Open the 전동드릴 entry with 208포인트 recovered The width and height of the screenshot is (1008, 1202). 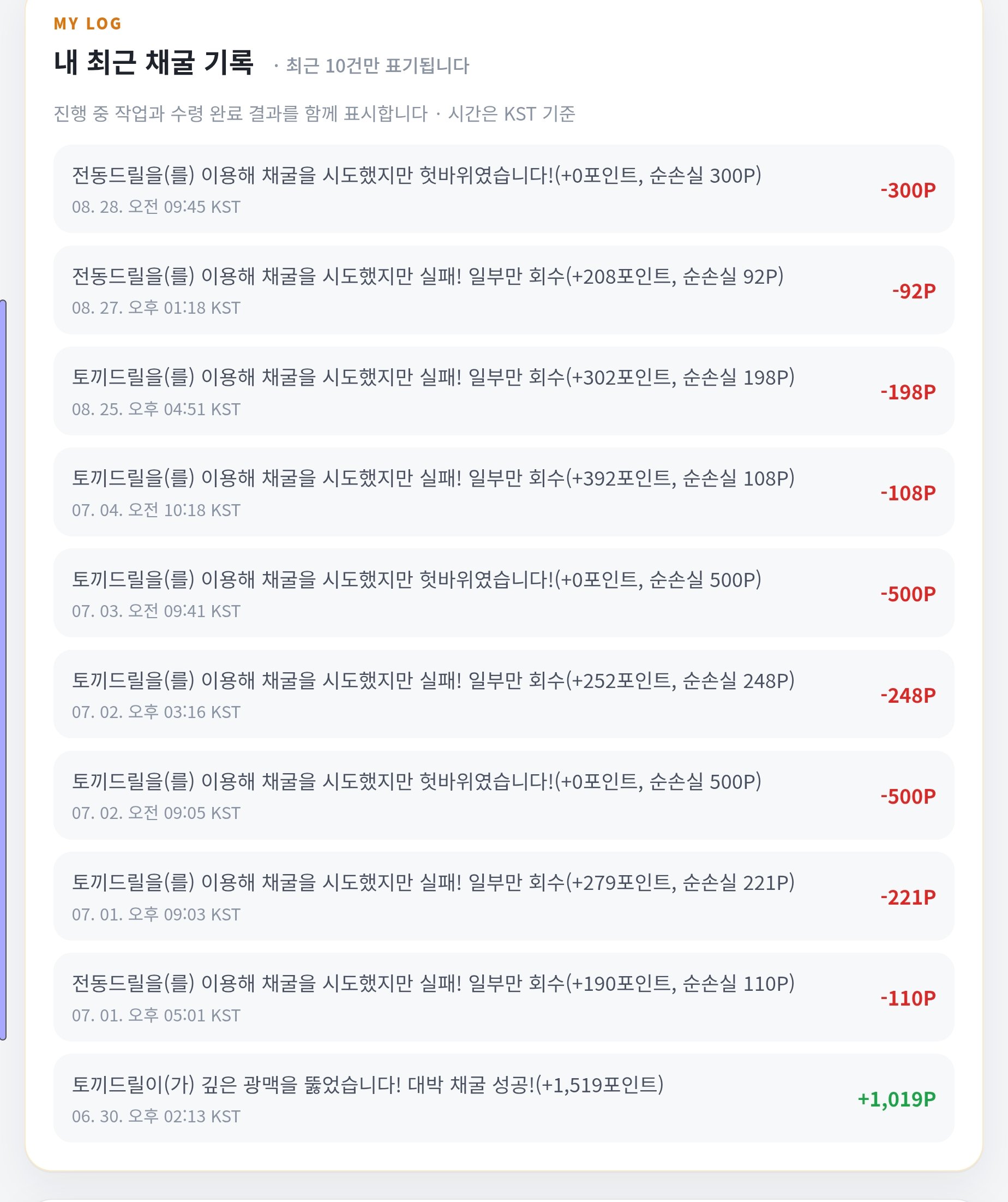[x=503, y=290]
